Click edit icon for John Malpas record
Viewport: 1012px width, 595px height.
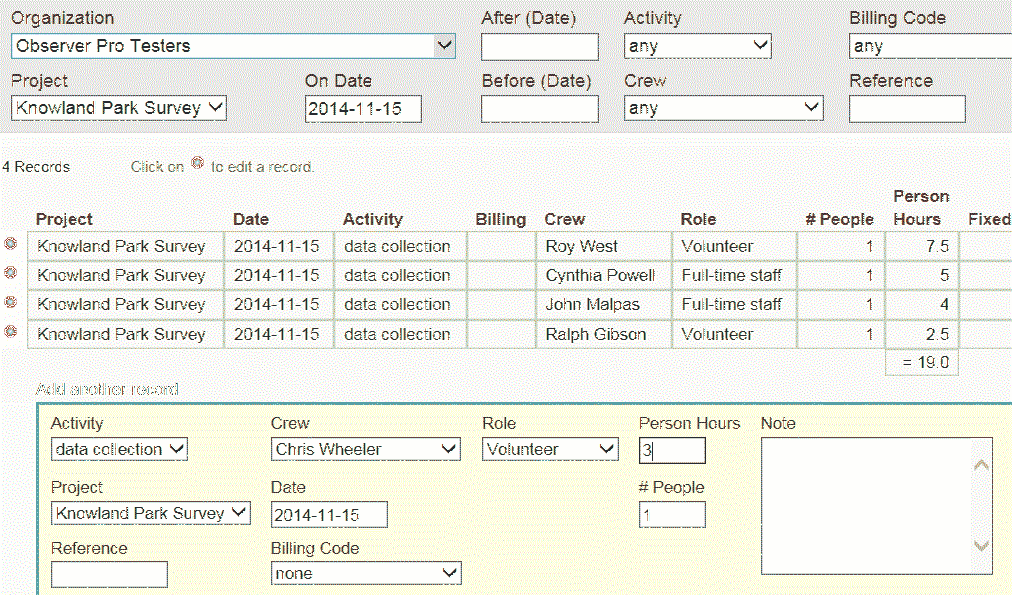11,301
